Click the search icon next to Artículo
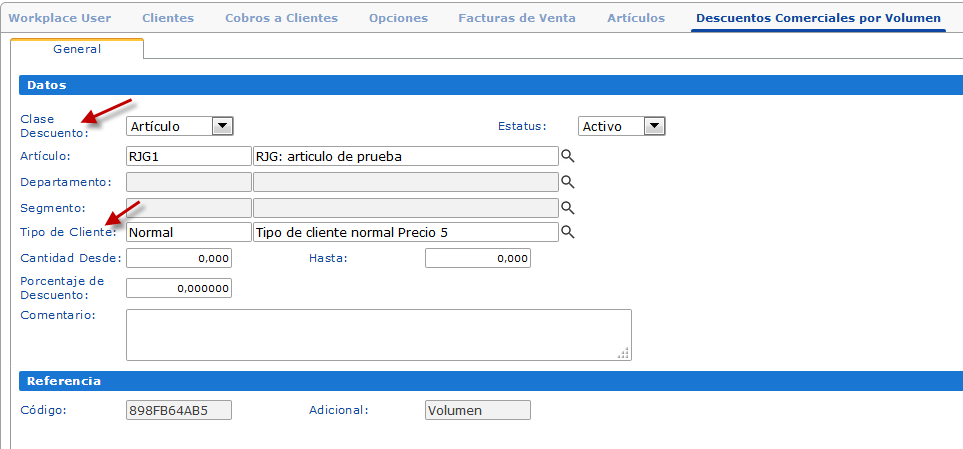This screenshot has width=963, height=449. click(567, 156)
